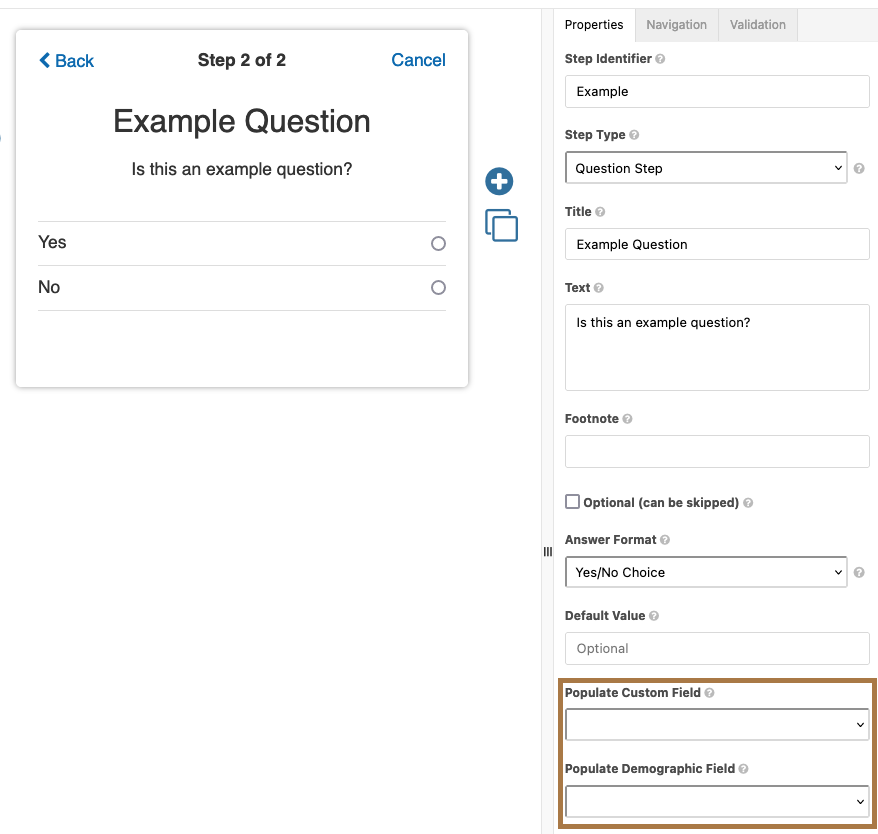Viewport: 878px width, 834px height.
Task: Click help icon next to Step Identifier
Action: pos(660,59)
